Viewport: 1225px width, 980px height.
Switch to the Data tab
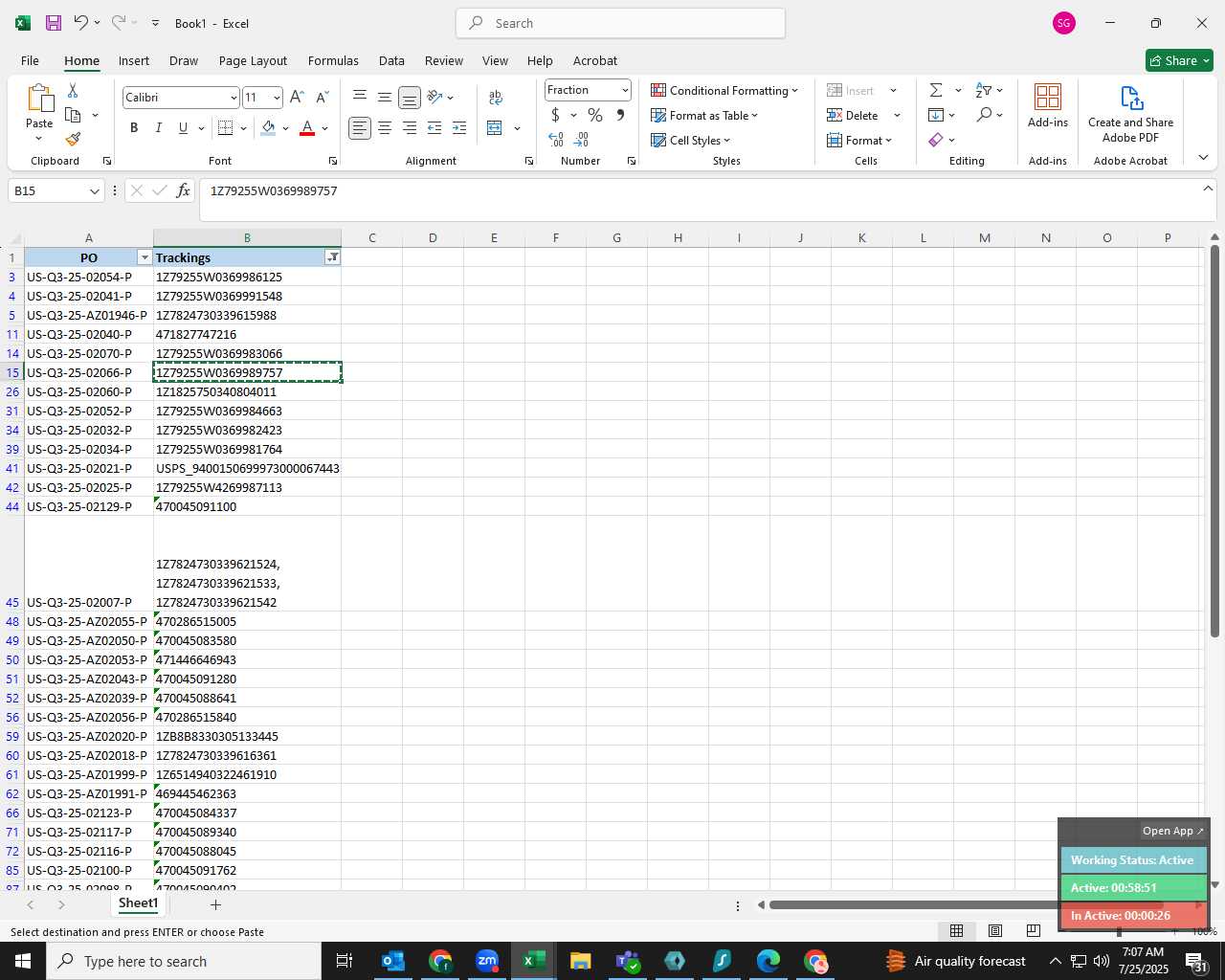pyautogui.click(x=391, y=60)
